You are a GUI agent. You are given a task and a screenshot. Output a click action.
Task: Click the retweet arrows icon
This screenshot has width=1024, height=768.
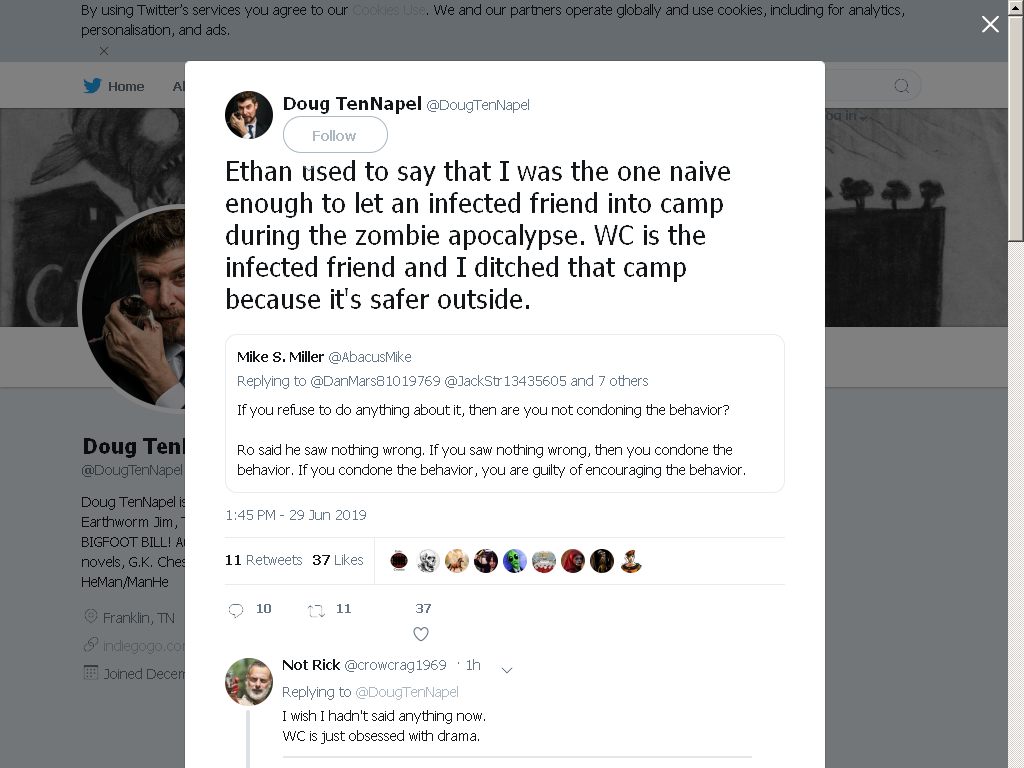tap(316, 611)
